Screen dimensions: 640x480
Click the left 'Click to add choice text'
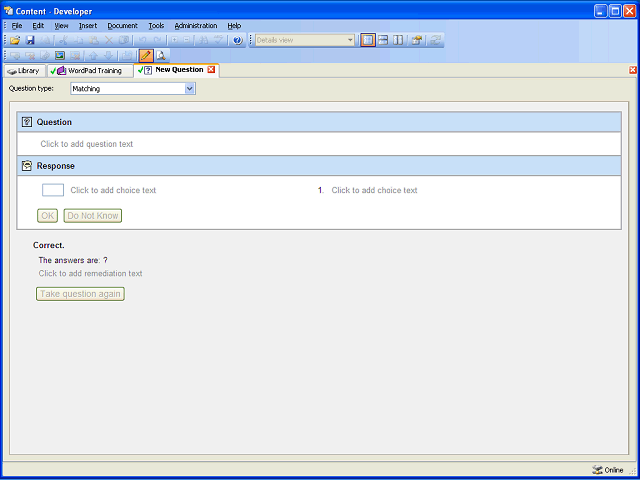pyautogui.click(x=113, y=190)
